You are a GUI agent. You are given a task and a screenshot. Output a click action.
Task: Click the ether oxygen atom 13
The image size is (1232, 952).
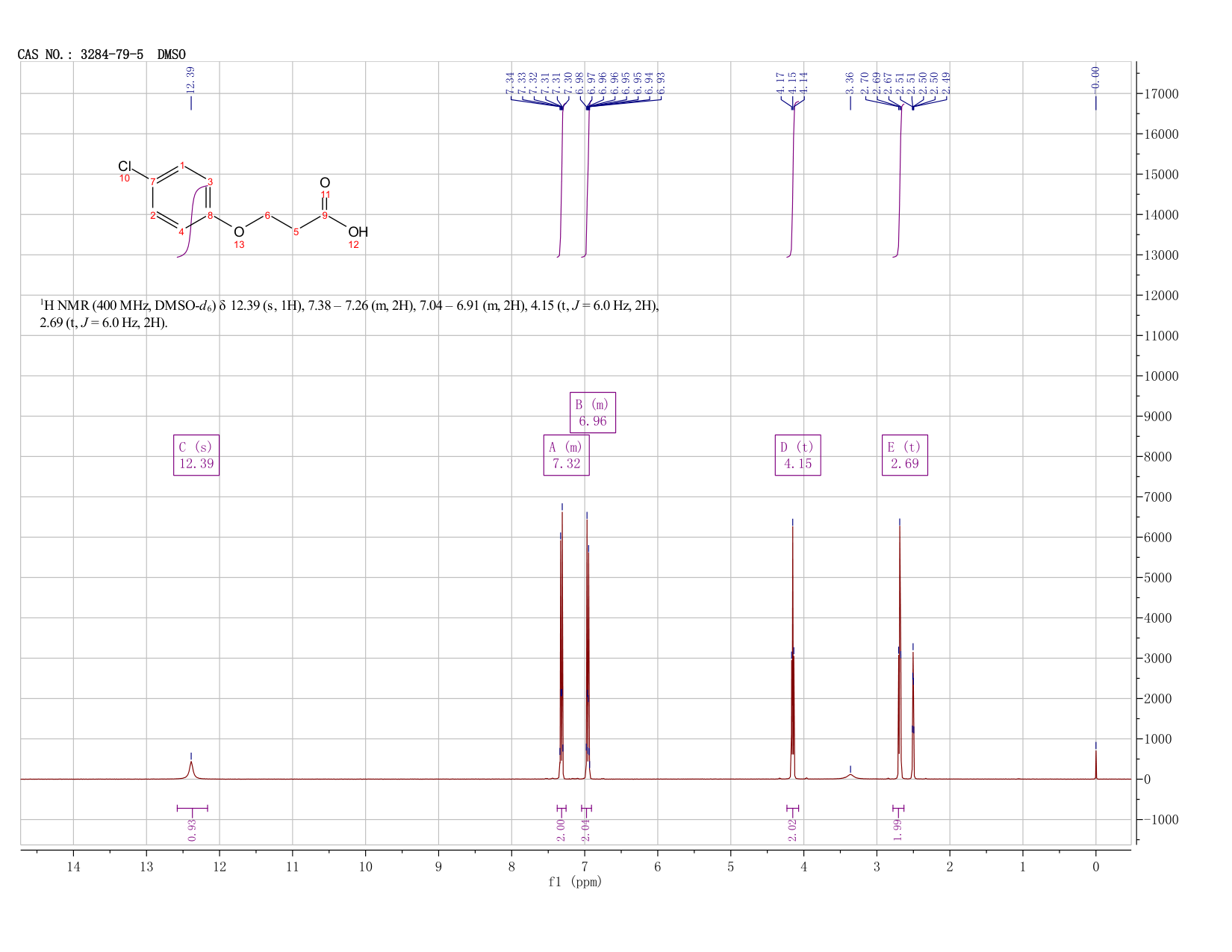tap(239, 232)
